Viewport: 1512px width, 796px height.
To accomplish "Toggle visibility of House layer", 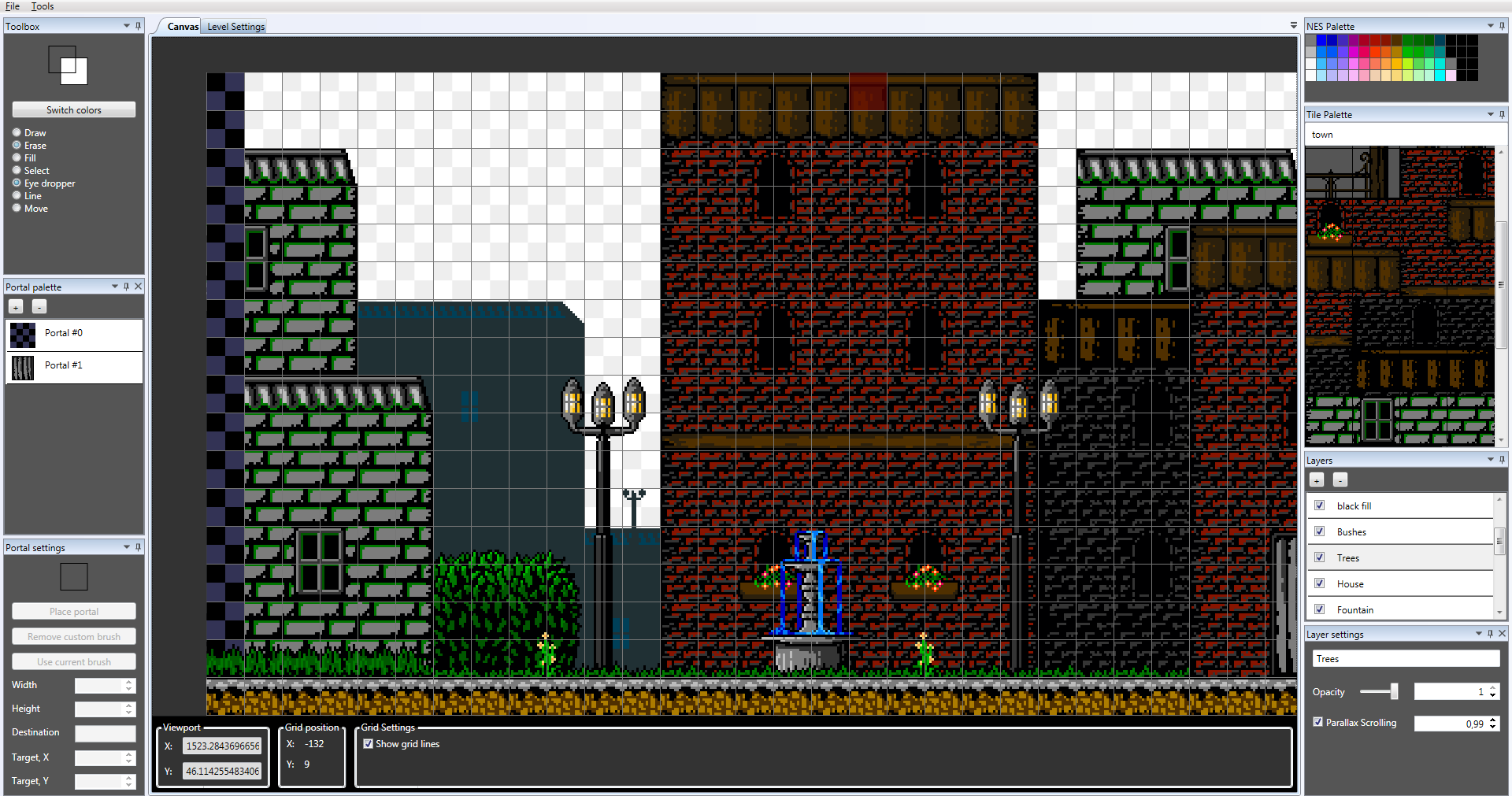I will [x=1320, y=583].
